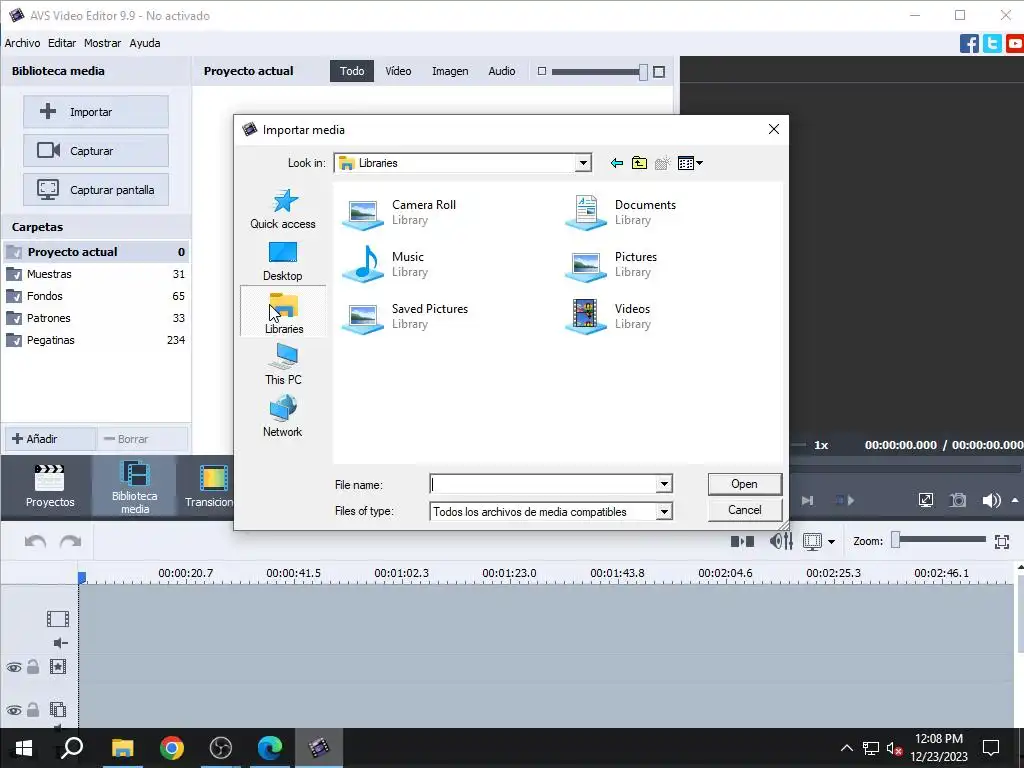Image resolution: width=1024 pixels, height=768 pixels.
Task: Open the Saved Pictures library
Action: click(x=405, y=316)
